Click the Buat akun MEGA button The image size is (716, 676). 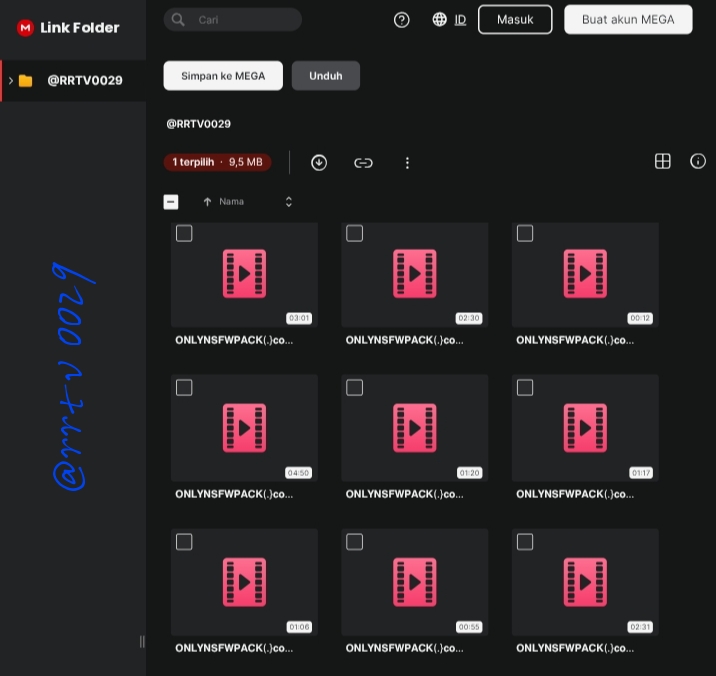tap(628, 20)
